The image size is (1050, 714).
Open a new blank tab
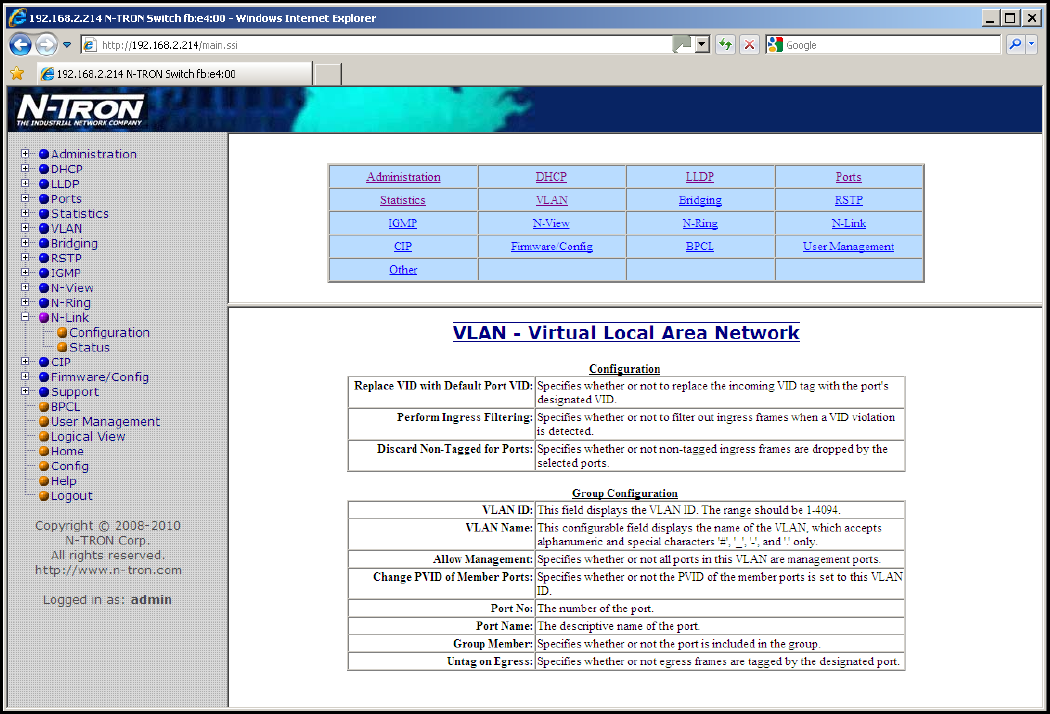(x=328, y=74)
